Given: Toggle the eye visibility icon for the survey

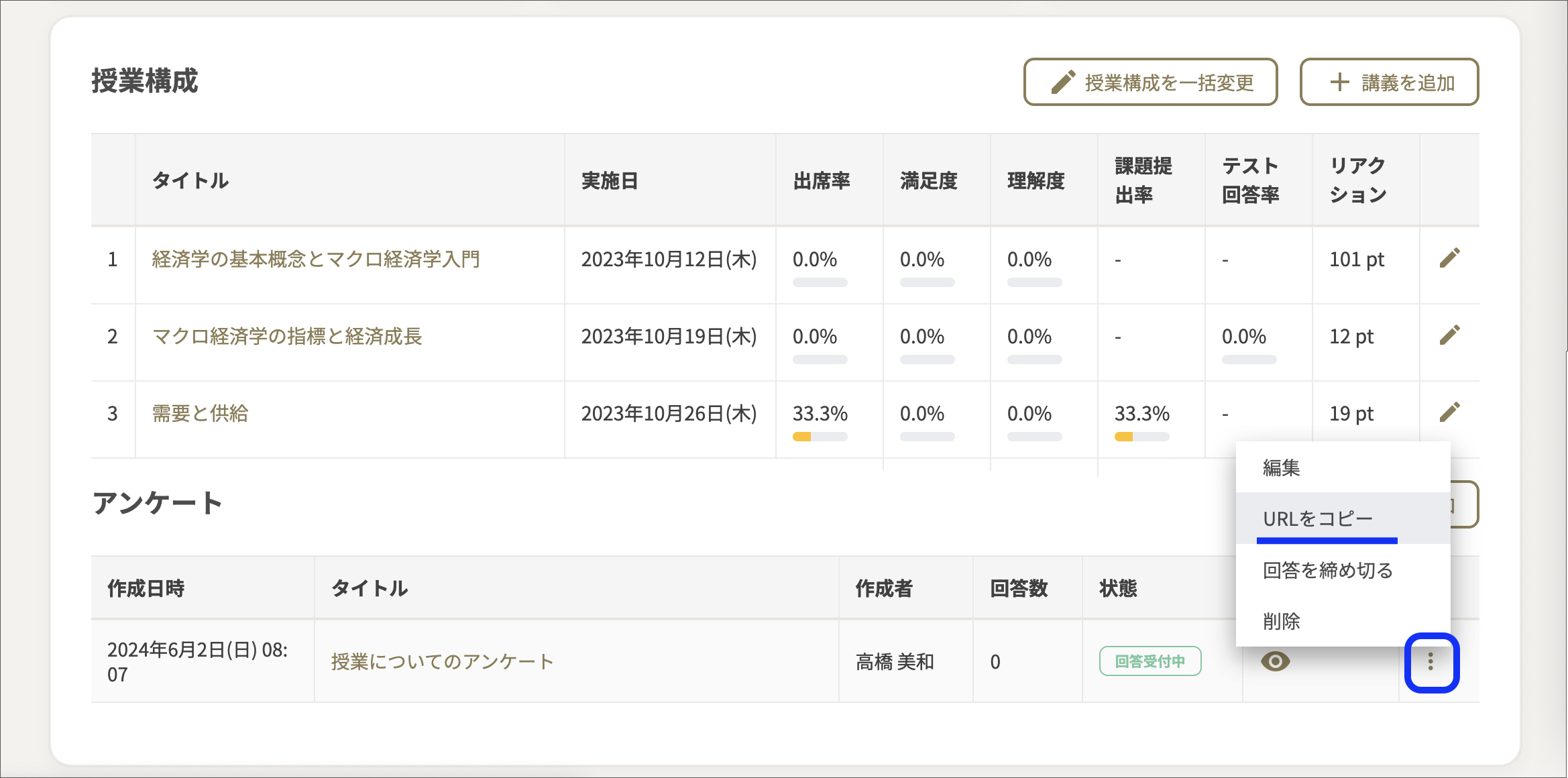Looking at the screenshot, I should 1275,662.
